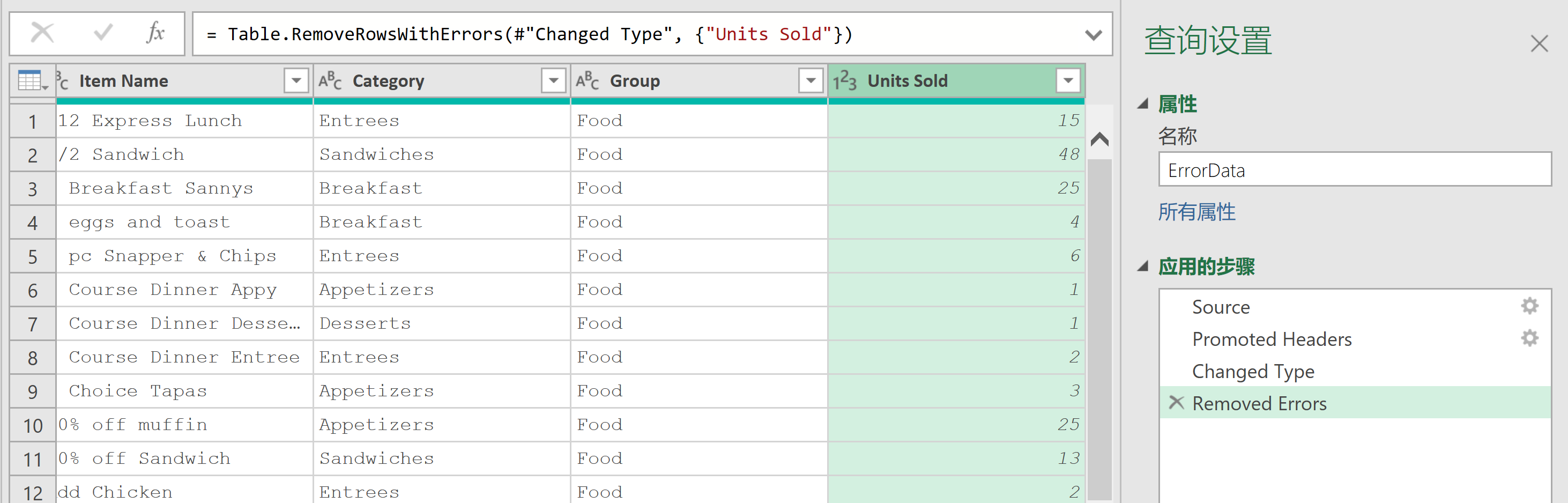Click the Units Sold 123 data type icon
Image resolution: width=1568 pixels, height=503 pixels.
pos(845,81)
